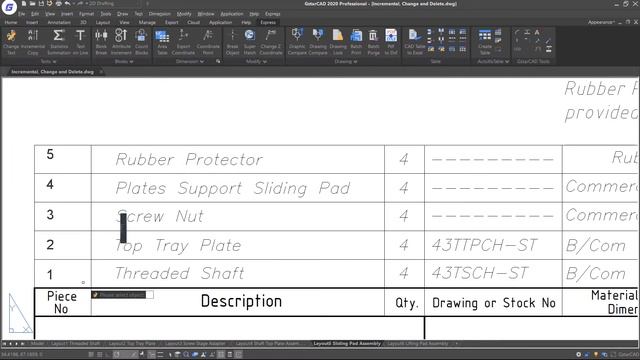Screen dimensions: 640x360
Task: Select the Block Break tool
Action: tap(101, 42)
